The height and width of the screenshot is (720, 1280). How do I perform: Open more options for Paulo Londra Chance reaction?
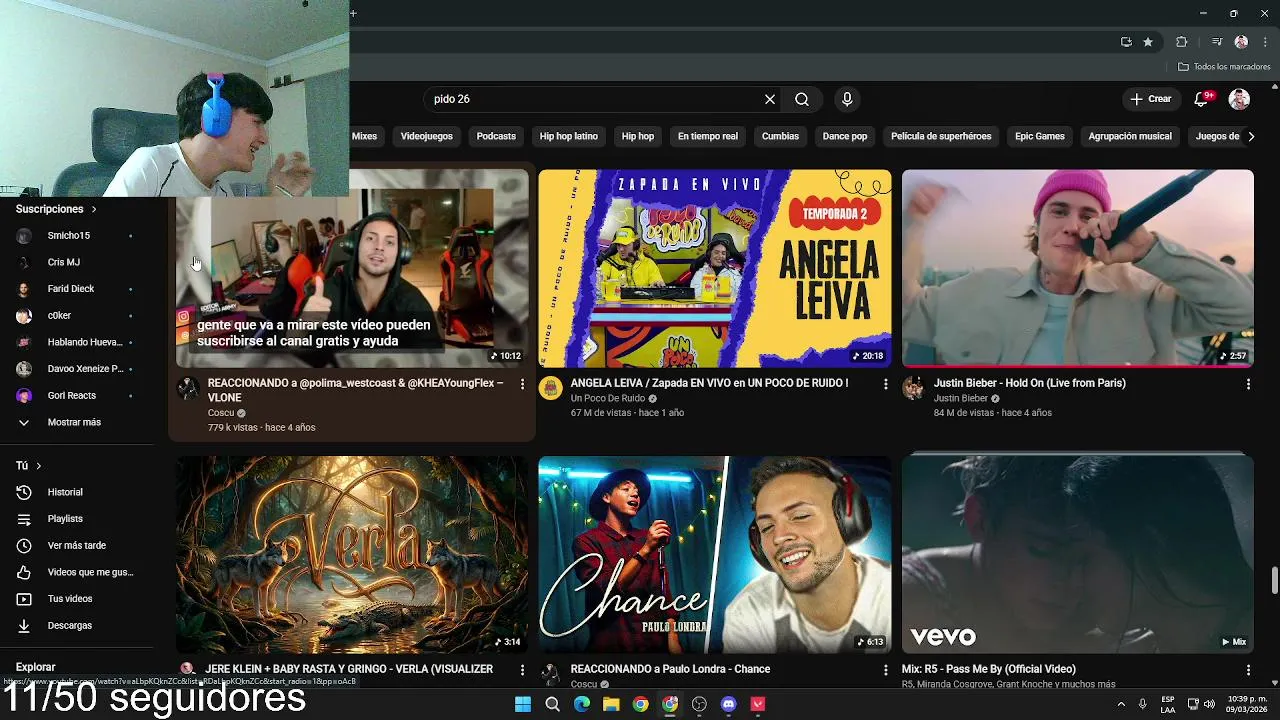[x=885, y=670]
